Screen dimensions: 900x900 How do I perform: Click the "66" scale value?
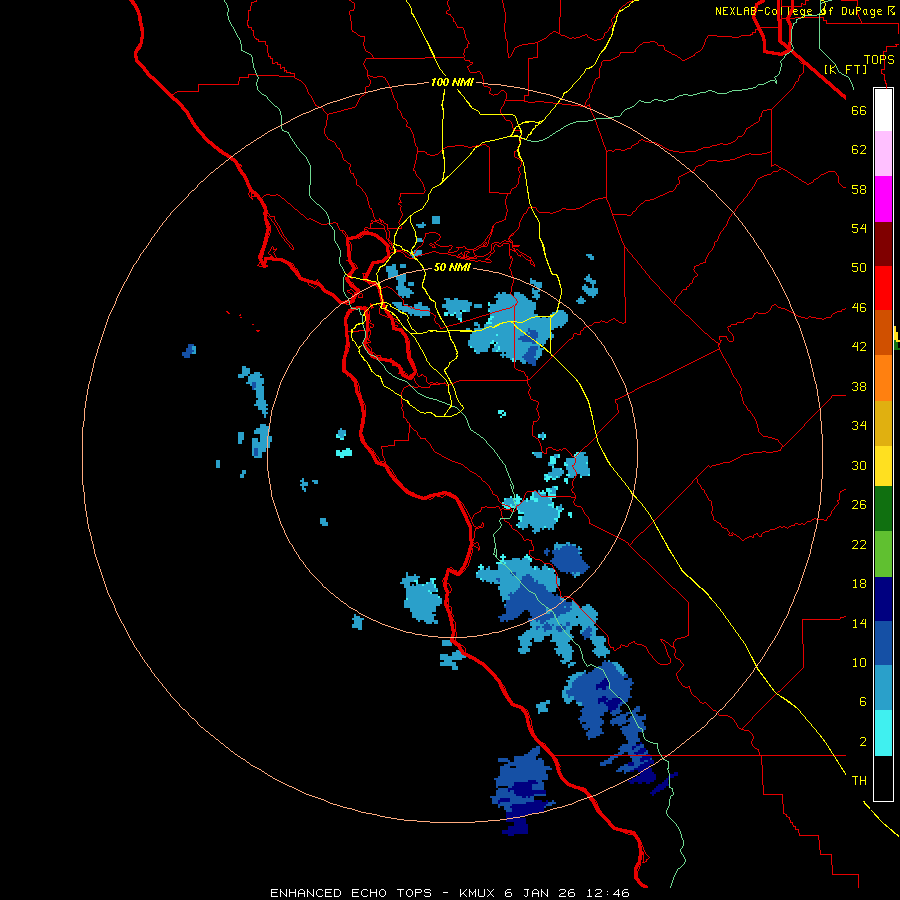coord(859,110)
